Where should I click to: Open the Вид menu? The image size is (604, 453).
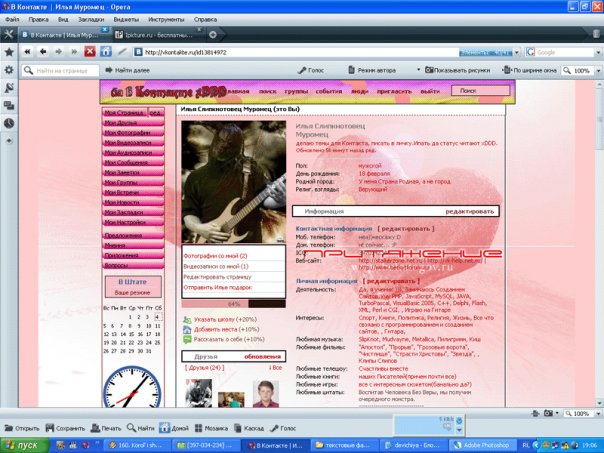point(63,19)
